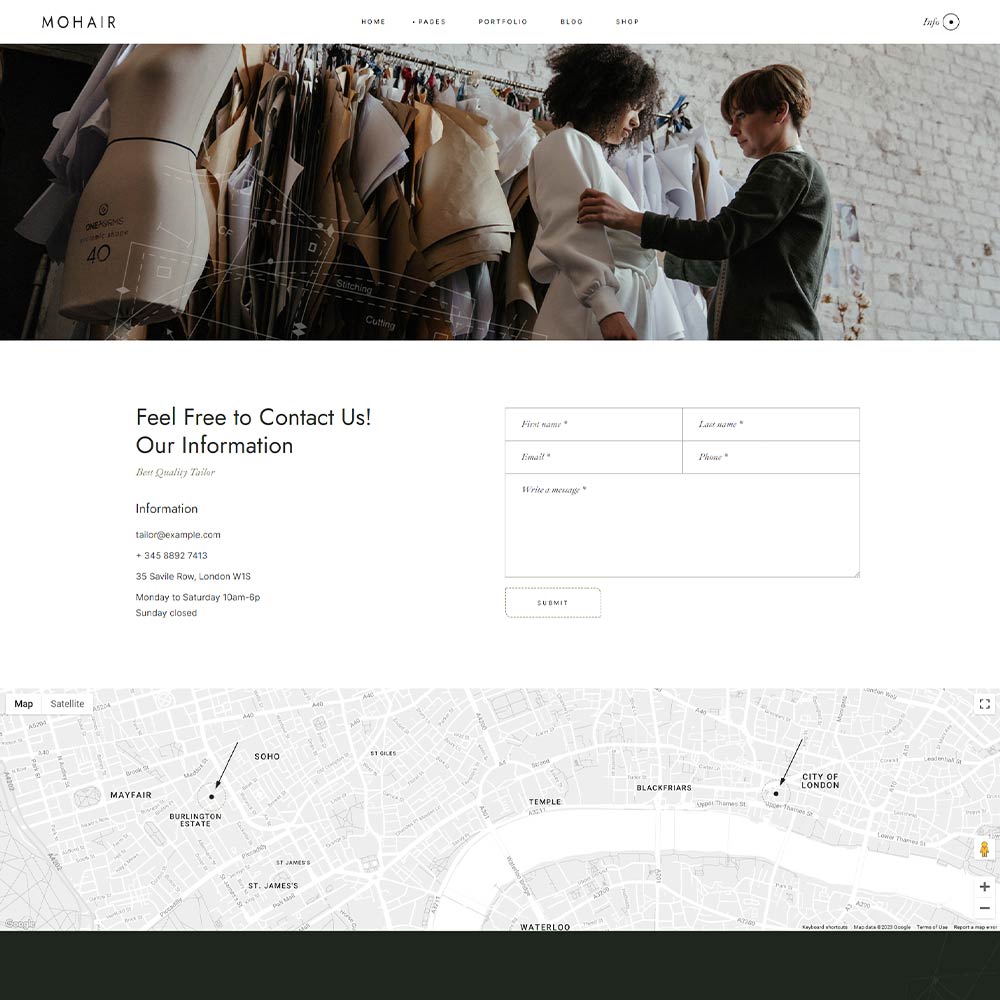The width and height of the screenshot is (1000, 1000).
Task: Expand the Portfolio menu
Action: point(502,22)
